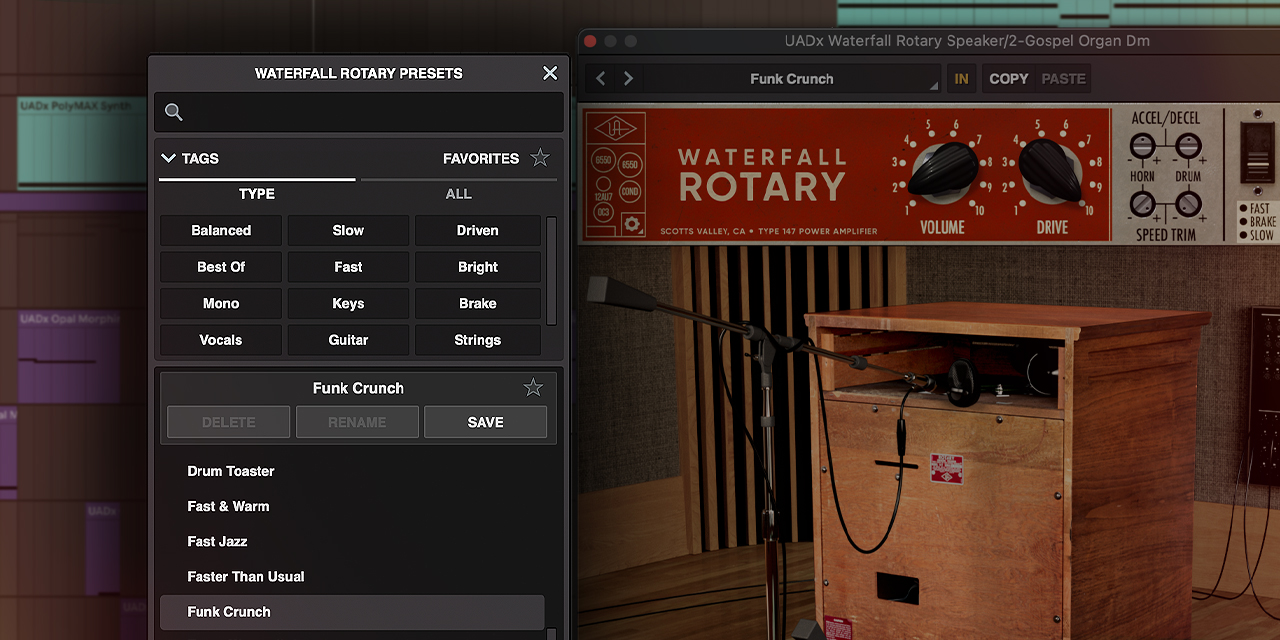Select the Fast tag
Screen dimensions: 1280x640
point(348,267)
